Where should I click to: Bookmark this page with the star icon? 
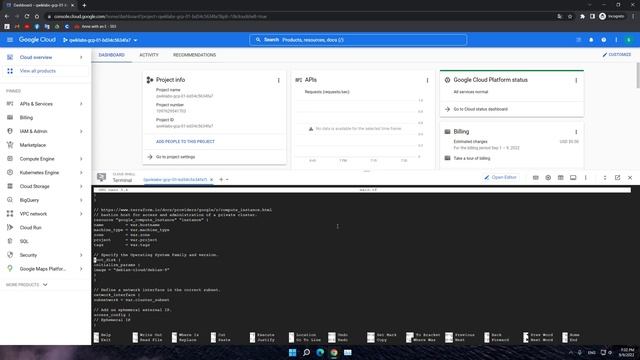coord(570,16)
